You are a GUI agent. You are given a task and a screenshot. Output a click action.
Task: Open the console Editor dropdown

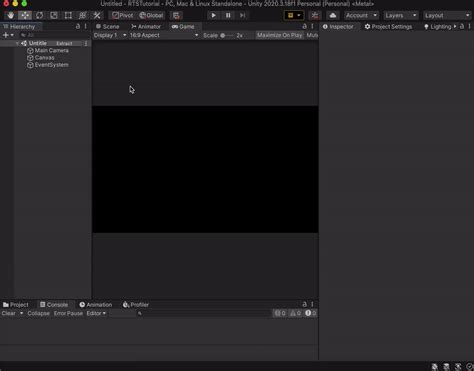pos(96,313)
